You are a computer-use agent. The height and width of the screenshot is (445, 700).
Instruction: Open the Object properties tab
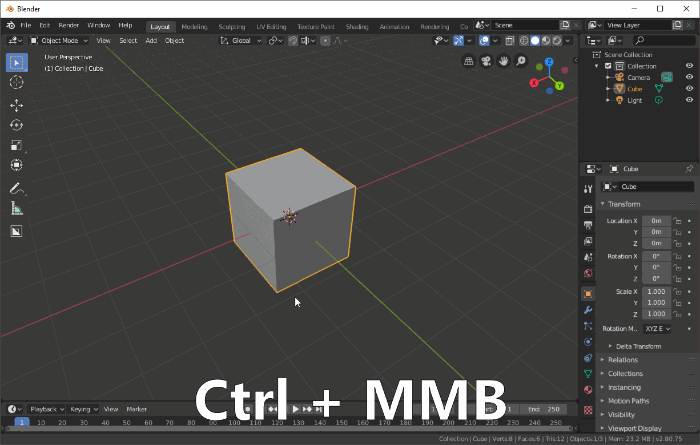tap(588, 294)
